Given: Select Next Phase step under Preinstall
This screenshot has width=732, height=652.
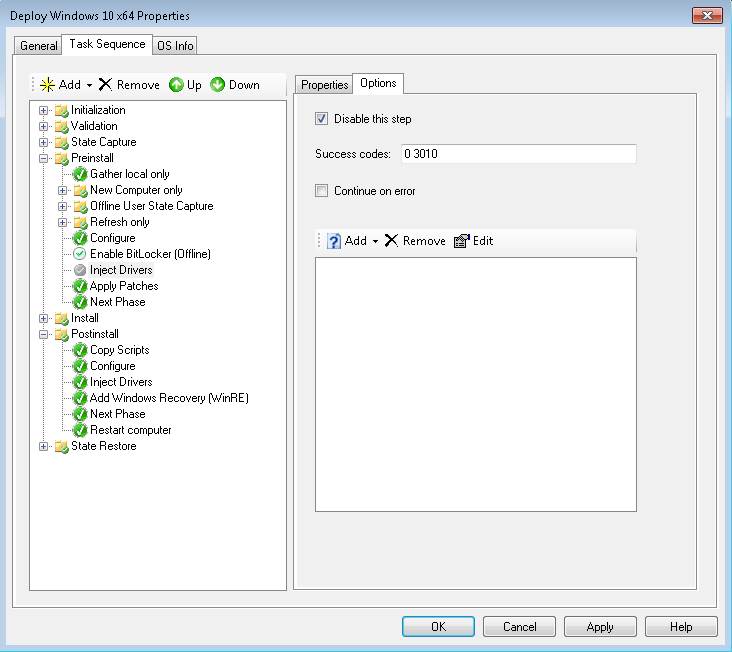Looking at the screenshot, I should (x=118, y=302).
